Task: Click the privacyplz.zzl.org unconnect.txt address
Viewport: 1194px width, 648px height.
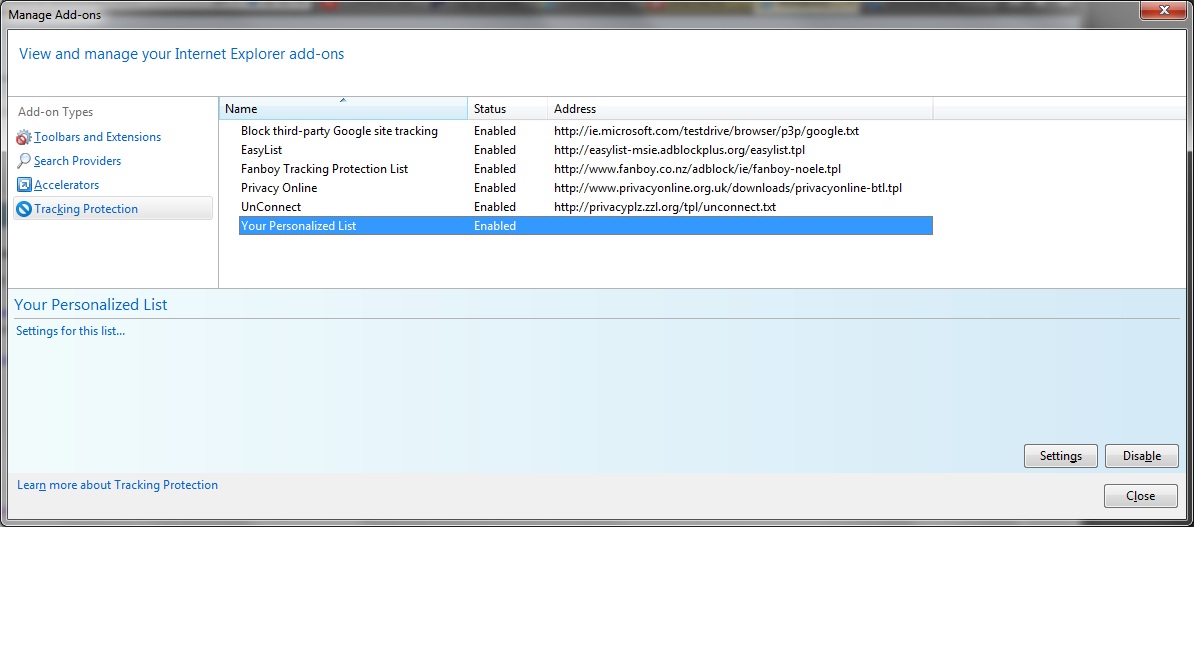Action: tap(665, 207)
